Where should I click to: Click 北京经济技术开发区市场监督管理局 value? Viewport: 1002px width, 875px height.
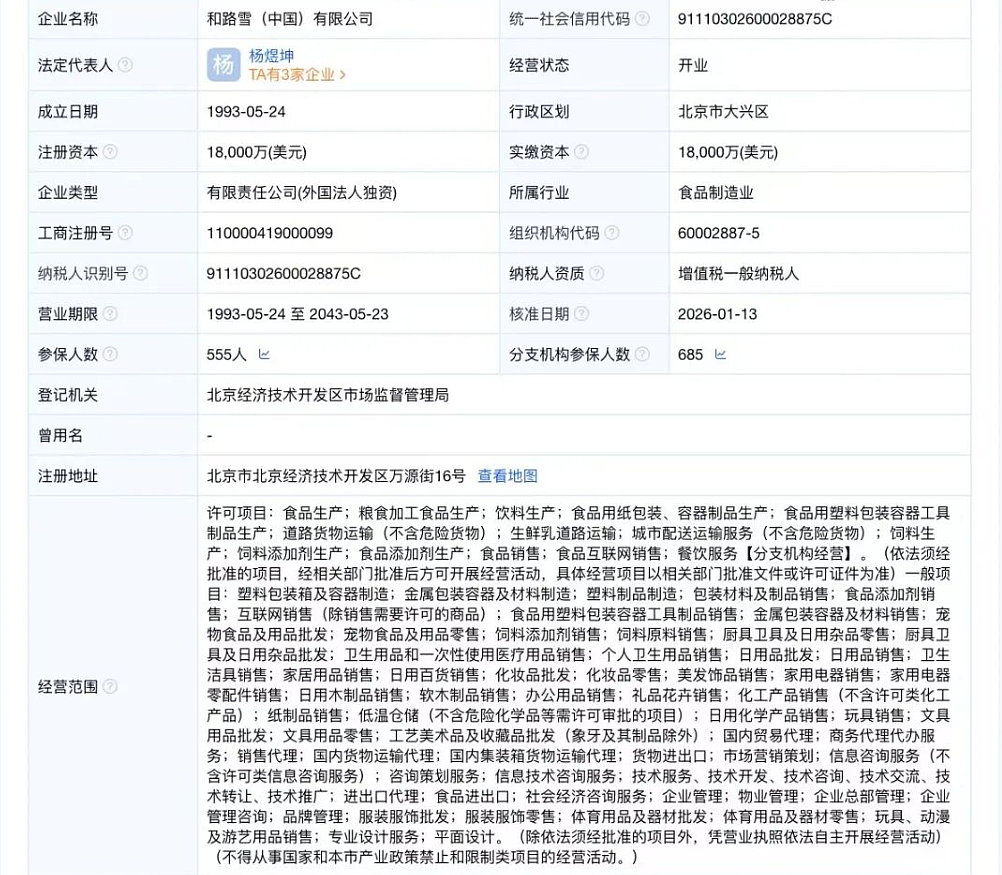328,395
